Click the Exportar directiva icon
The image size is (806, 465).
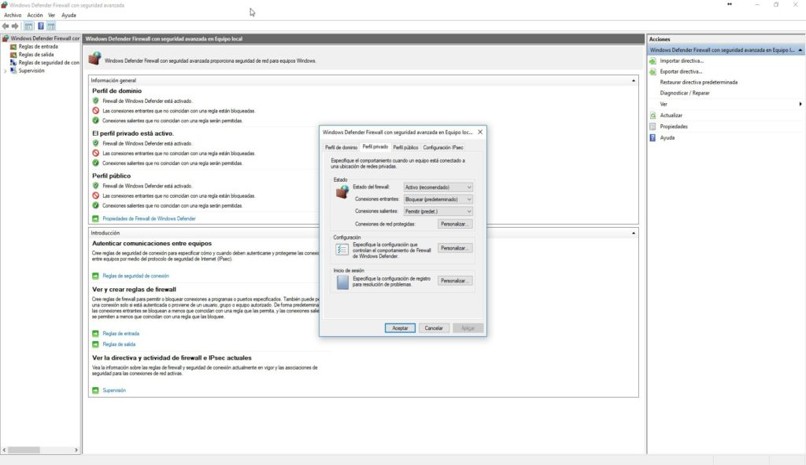click(653, 72)
